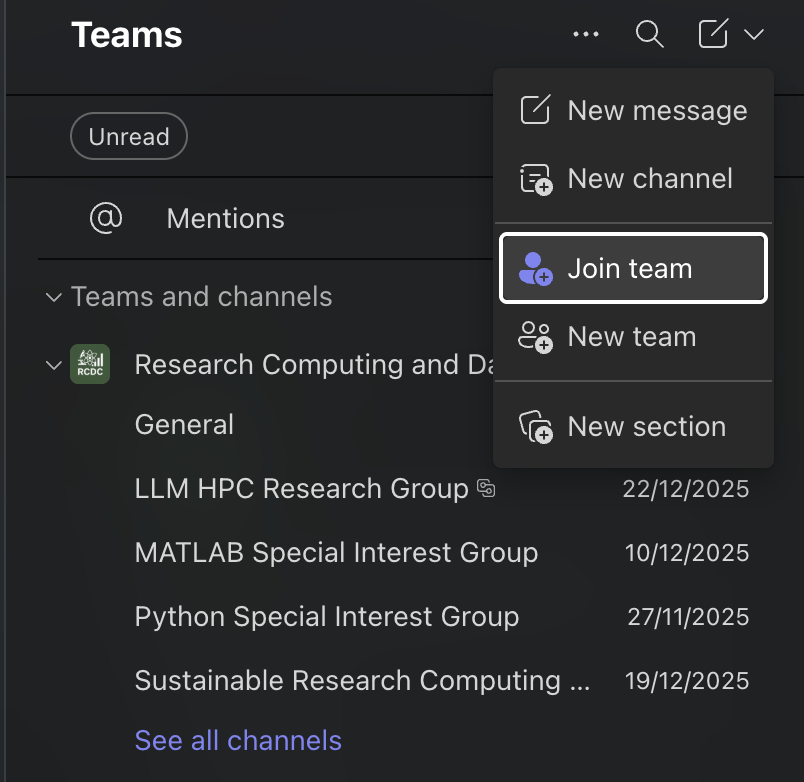Open the General channel

[x=184, y=425]
